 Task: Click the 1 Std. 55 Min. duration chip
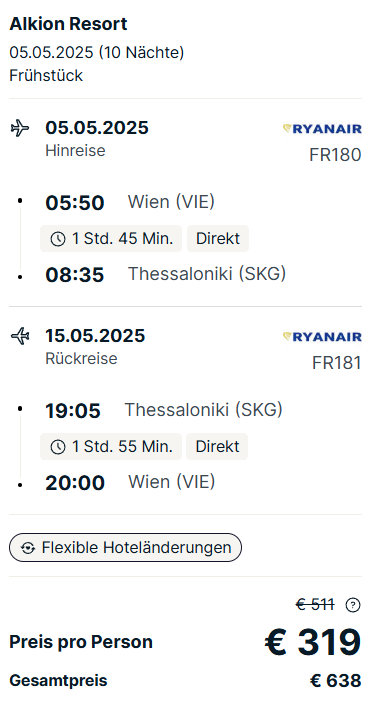tap(111, 447)
